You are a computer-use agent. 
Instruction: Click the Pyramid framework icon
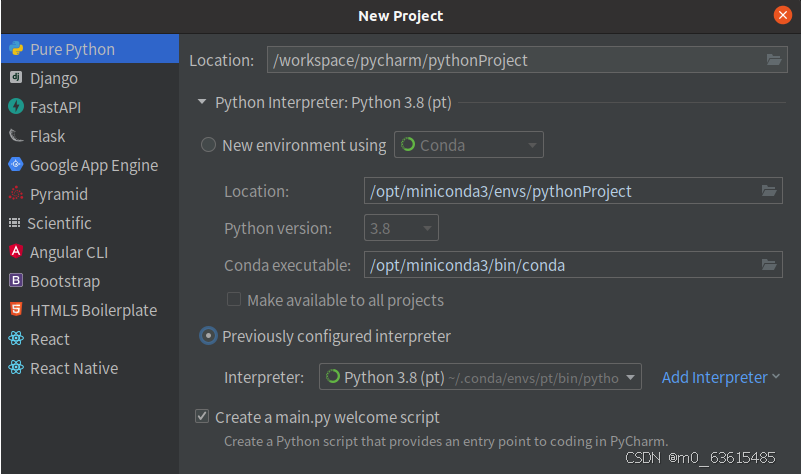pyautogui.click(x=16, y=194)
